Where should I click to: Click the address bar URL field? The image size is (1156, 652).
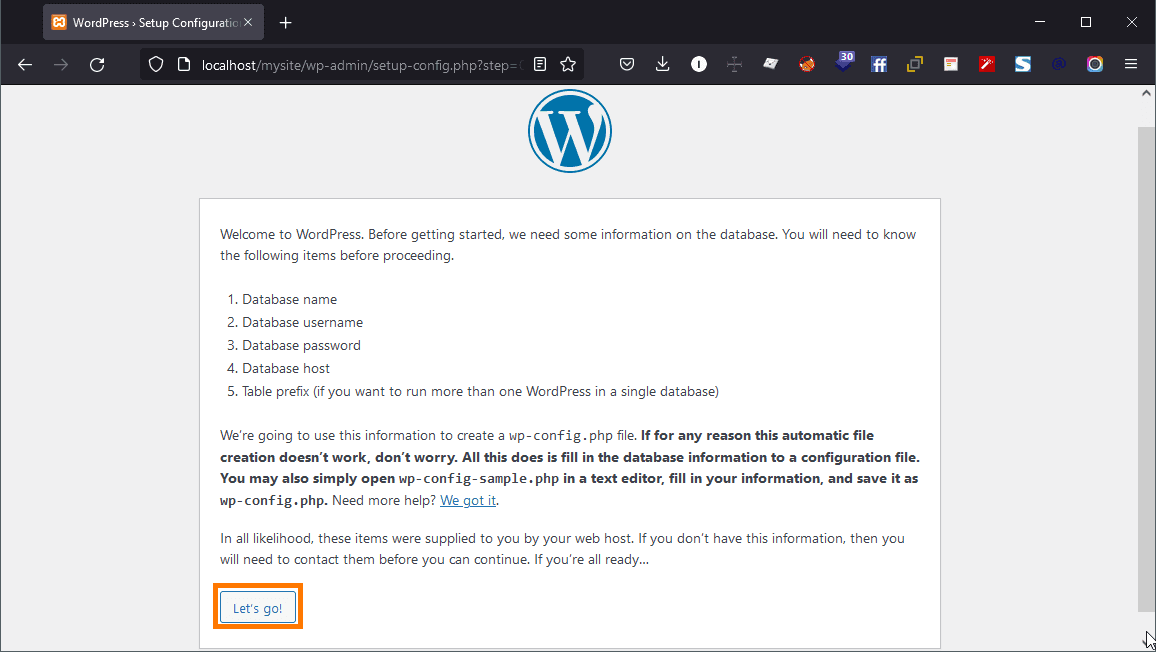(x=361, y=65)
